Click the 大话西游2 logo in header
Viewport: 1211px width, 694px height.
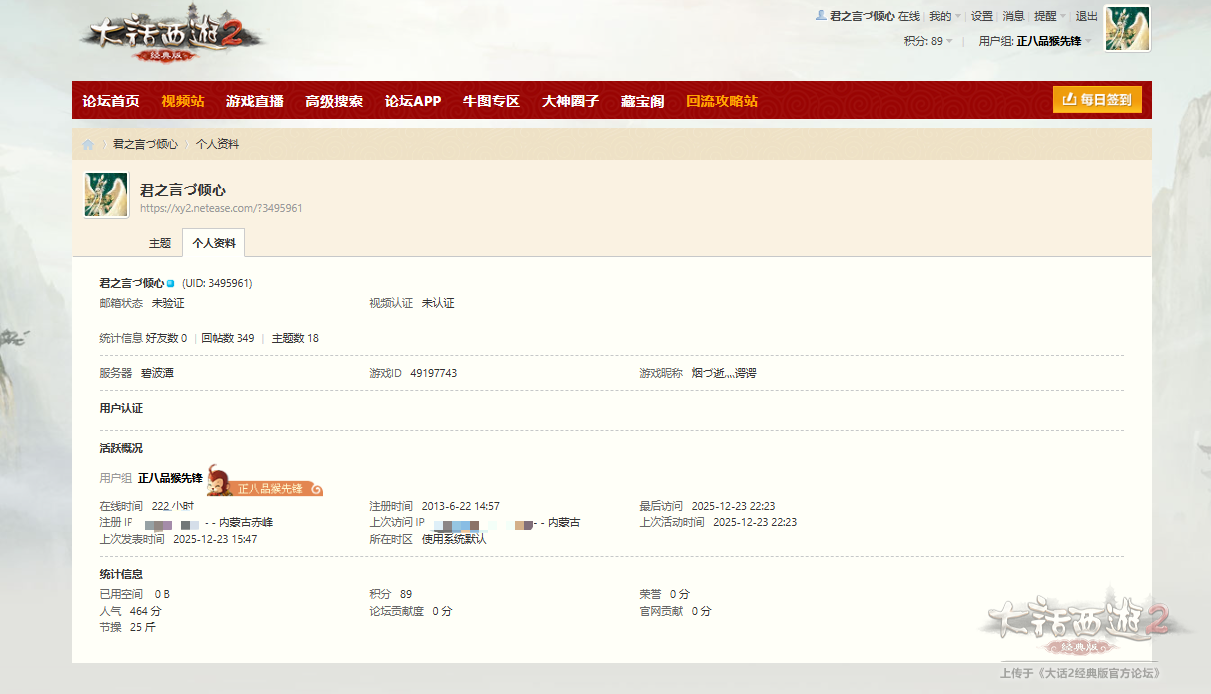tap(172, 38)
